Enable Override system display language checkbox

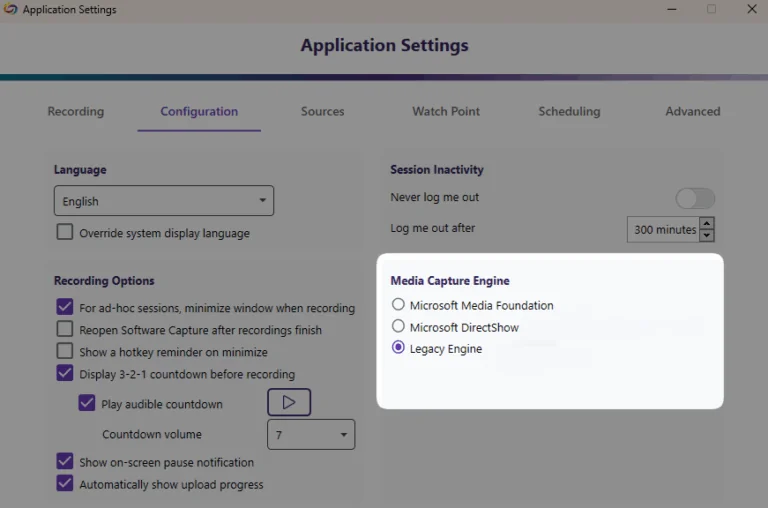click(65, 232)
